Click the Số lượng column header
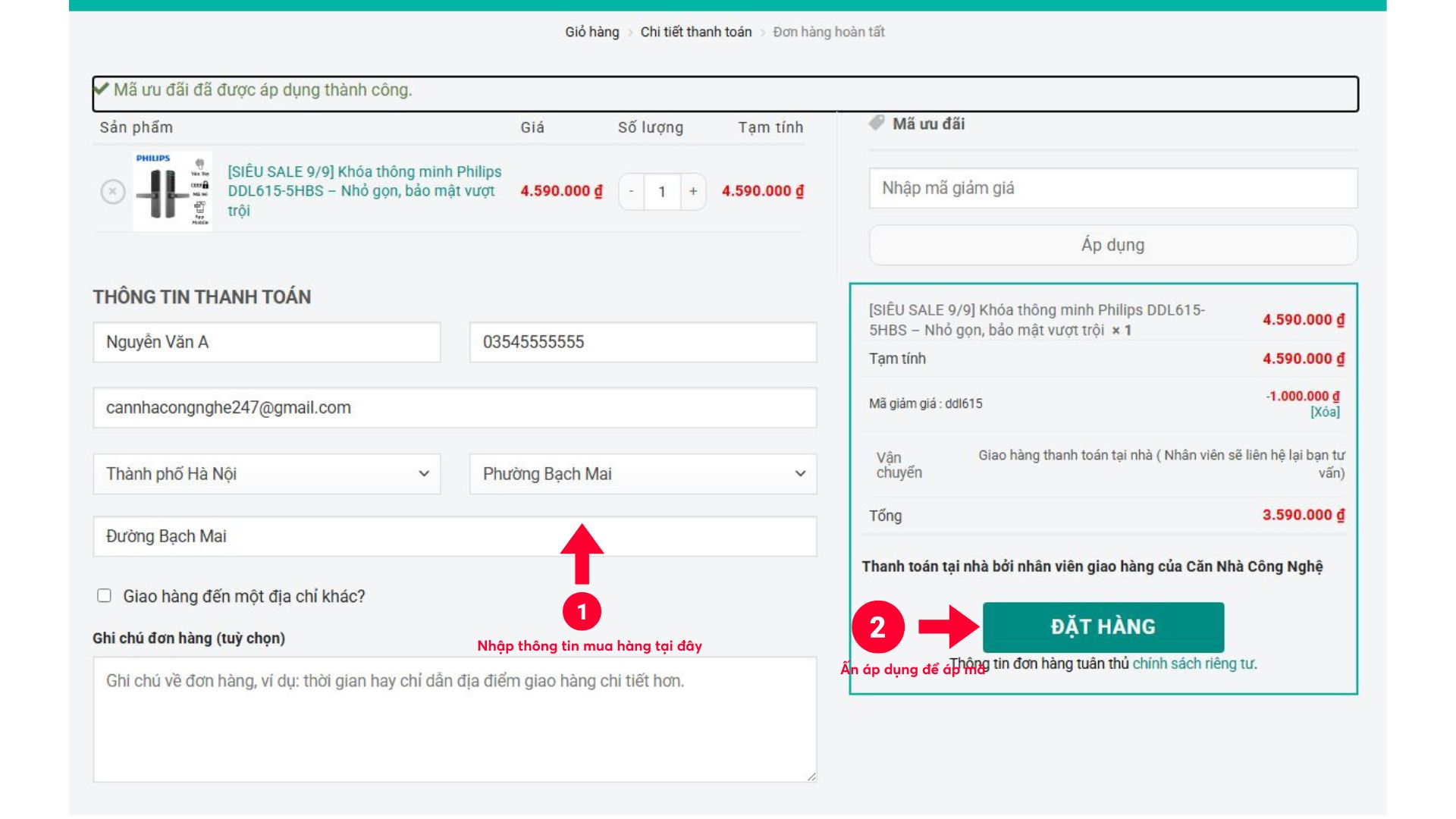The height and width of the screenshot is (819, 1456). coord(651,127)
